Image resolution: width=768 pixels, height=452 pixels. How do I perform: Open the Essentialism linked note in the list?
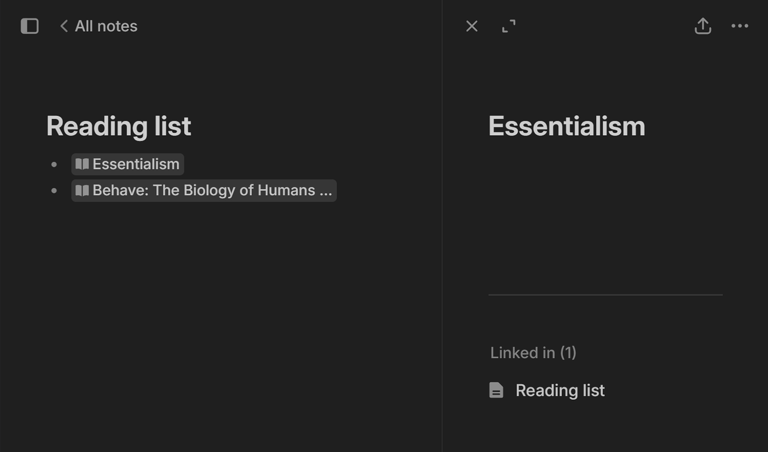136,164
